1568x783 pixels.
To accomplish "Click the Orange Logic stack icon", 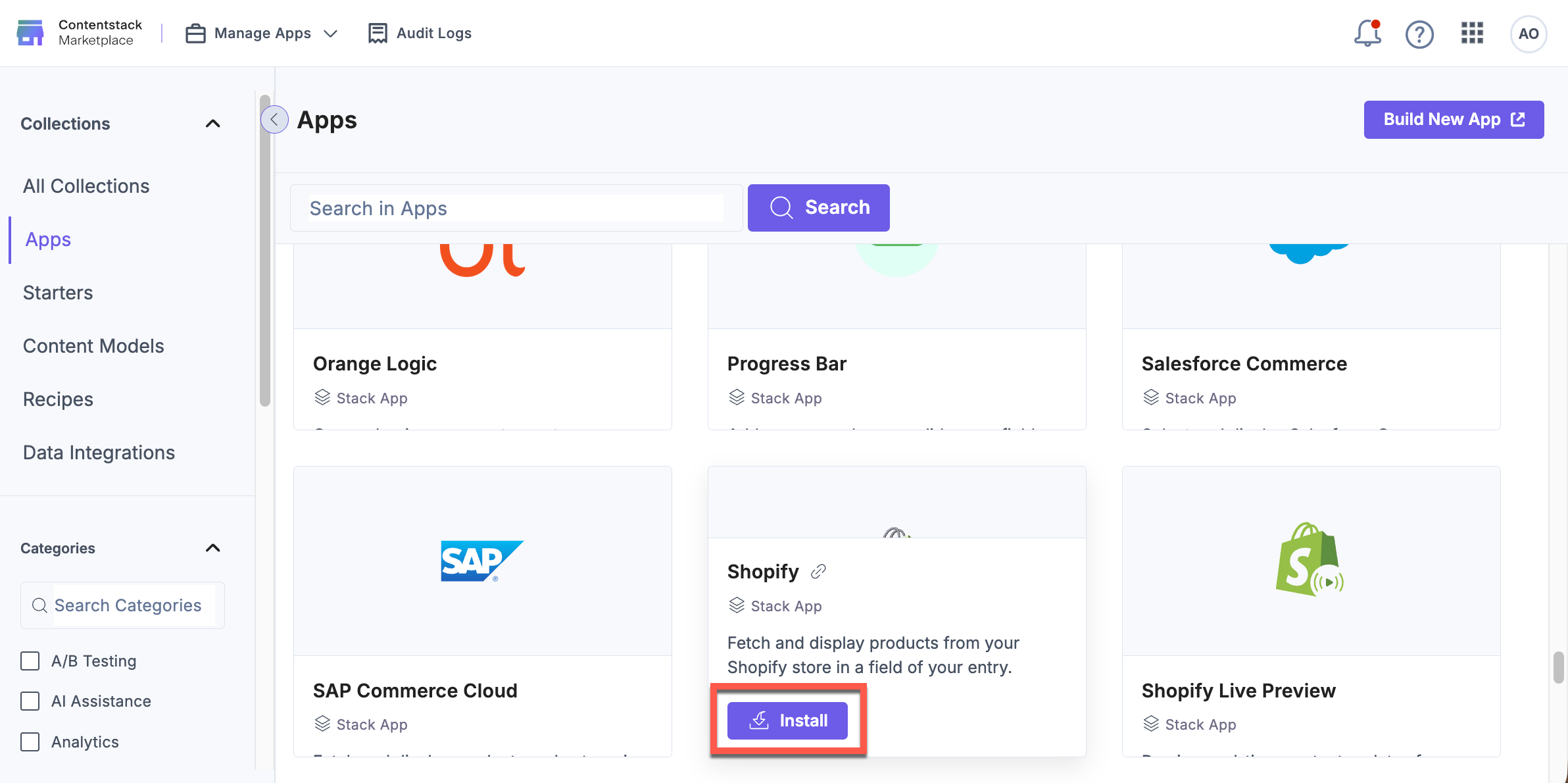I will 322,397.
